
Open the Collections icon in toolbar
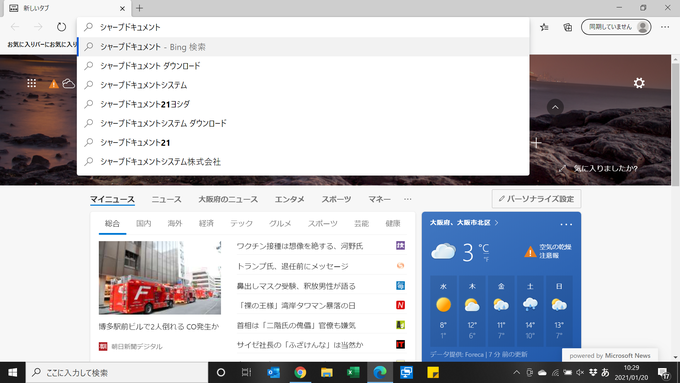567,27
